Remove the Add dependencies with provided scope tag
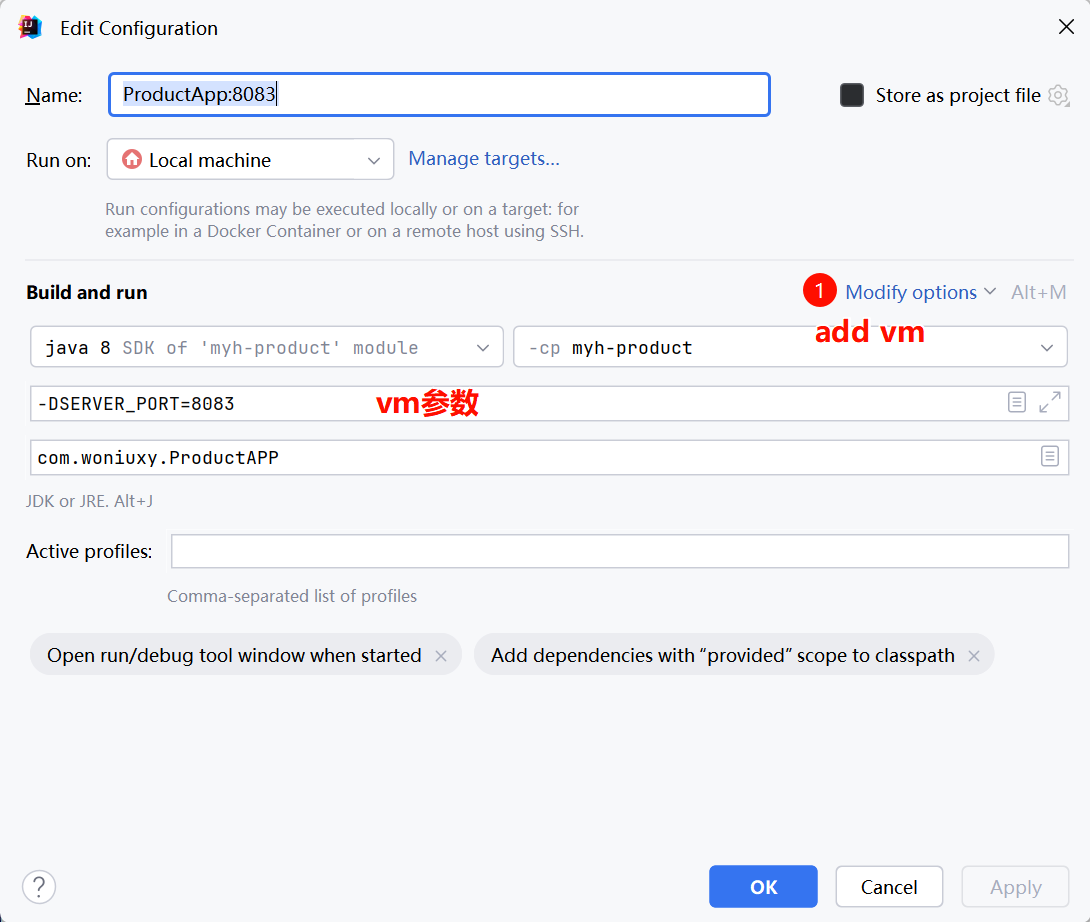 tap(974, 656)
